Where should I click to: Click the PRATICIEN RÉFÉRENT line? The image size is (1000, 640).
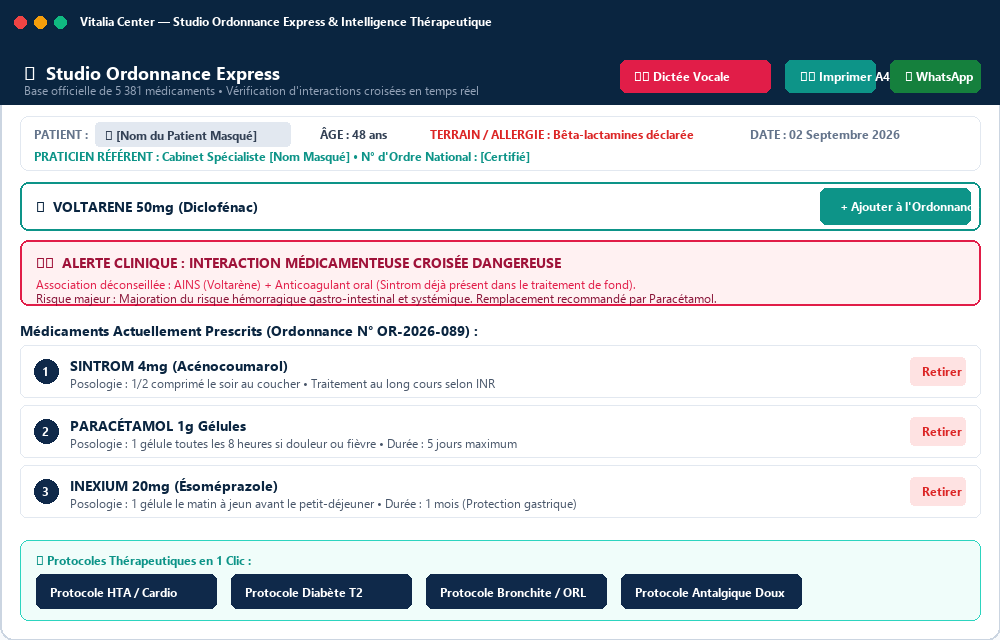(282, 157)
